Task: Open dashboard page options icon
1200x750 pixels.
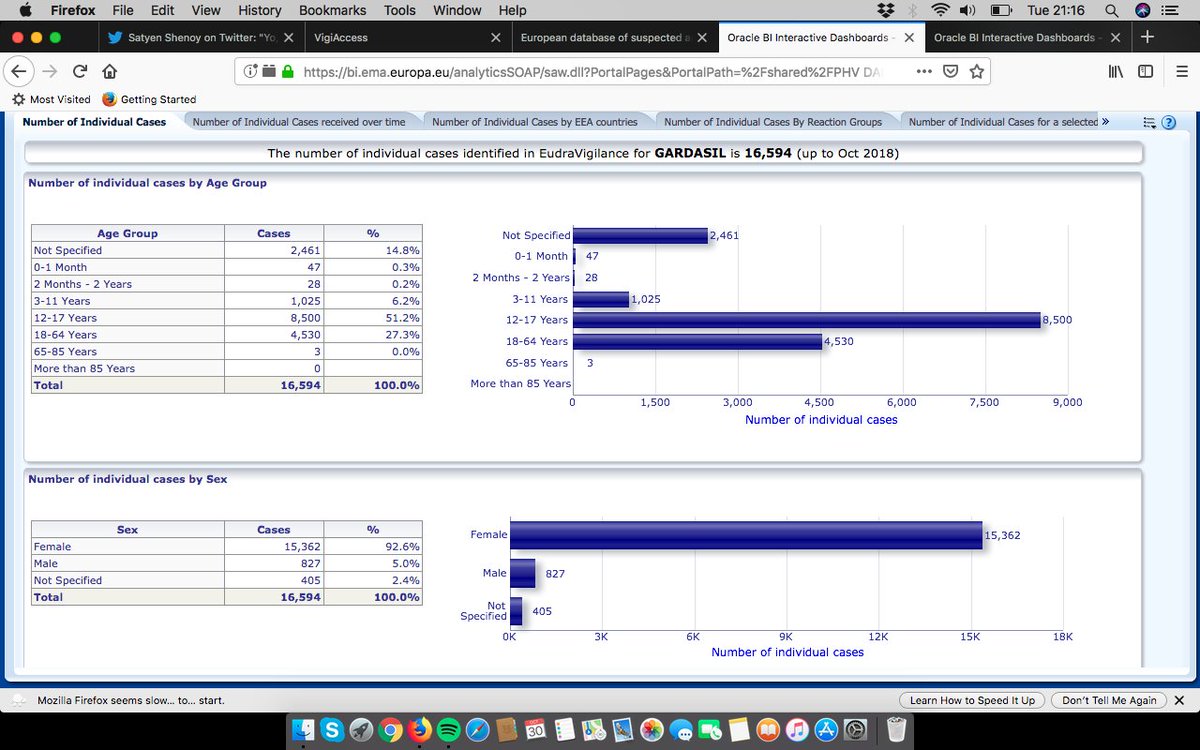Action: coord(1149,122)
